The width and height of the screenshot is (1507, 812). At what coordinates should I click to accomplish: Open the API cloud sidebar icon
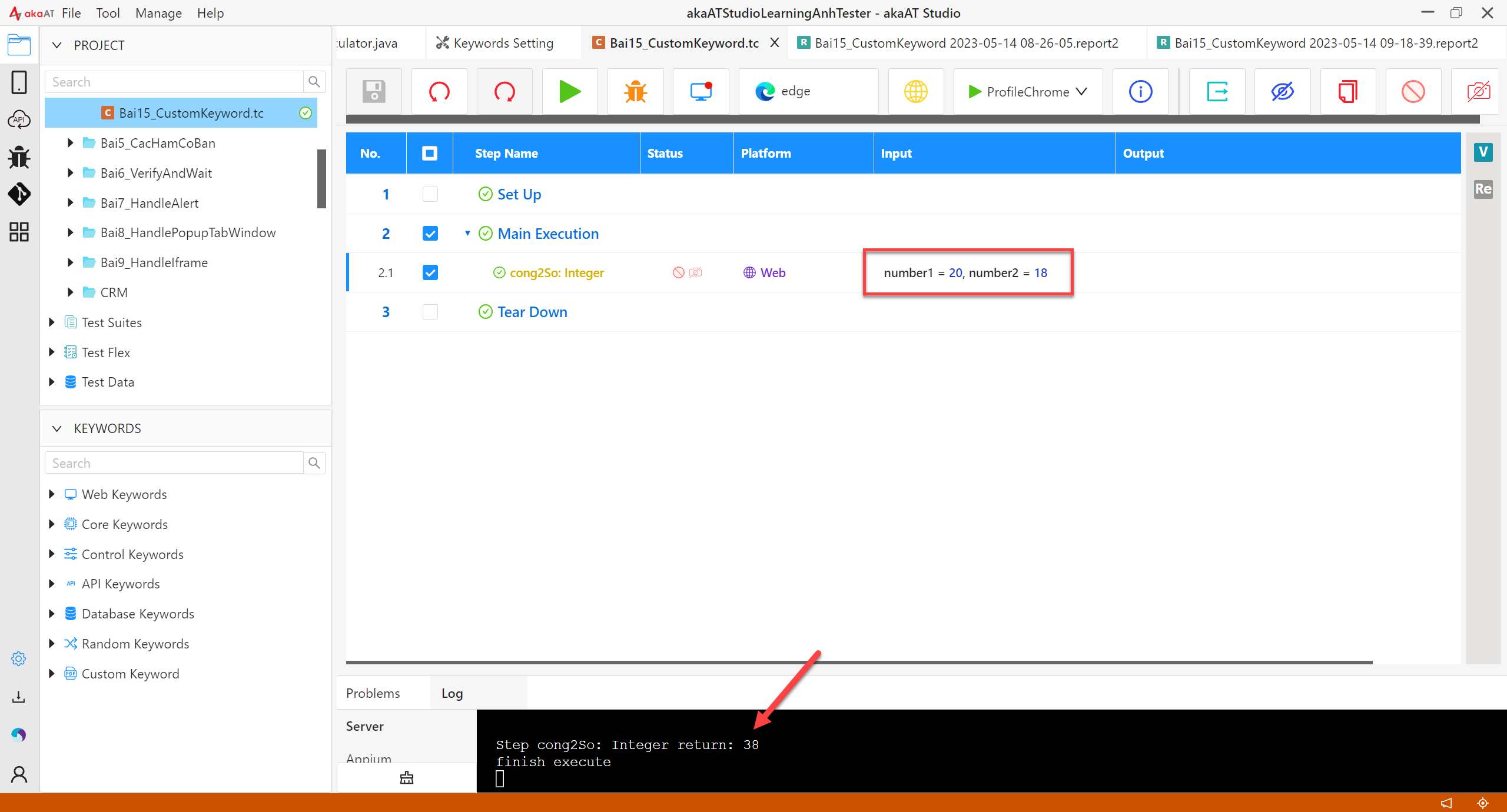[19, 119]
